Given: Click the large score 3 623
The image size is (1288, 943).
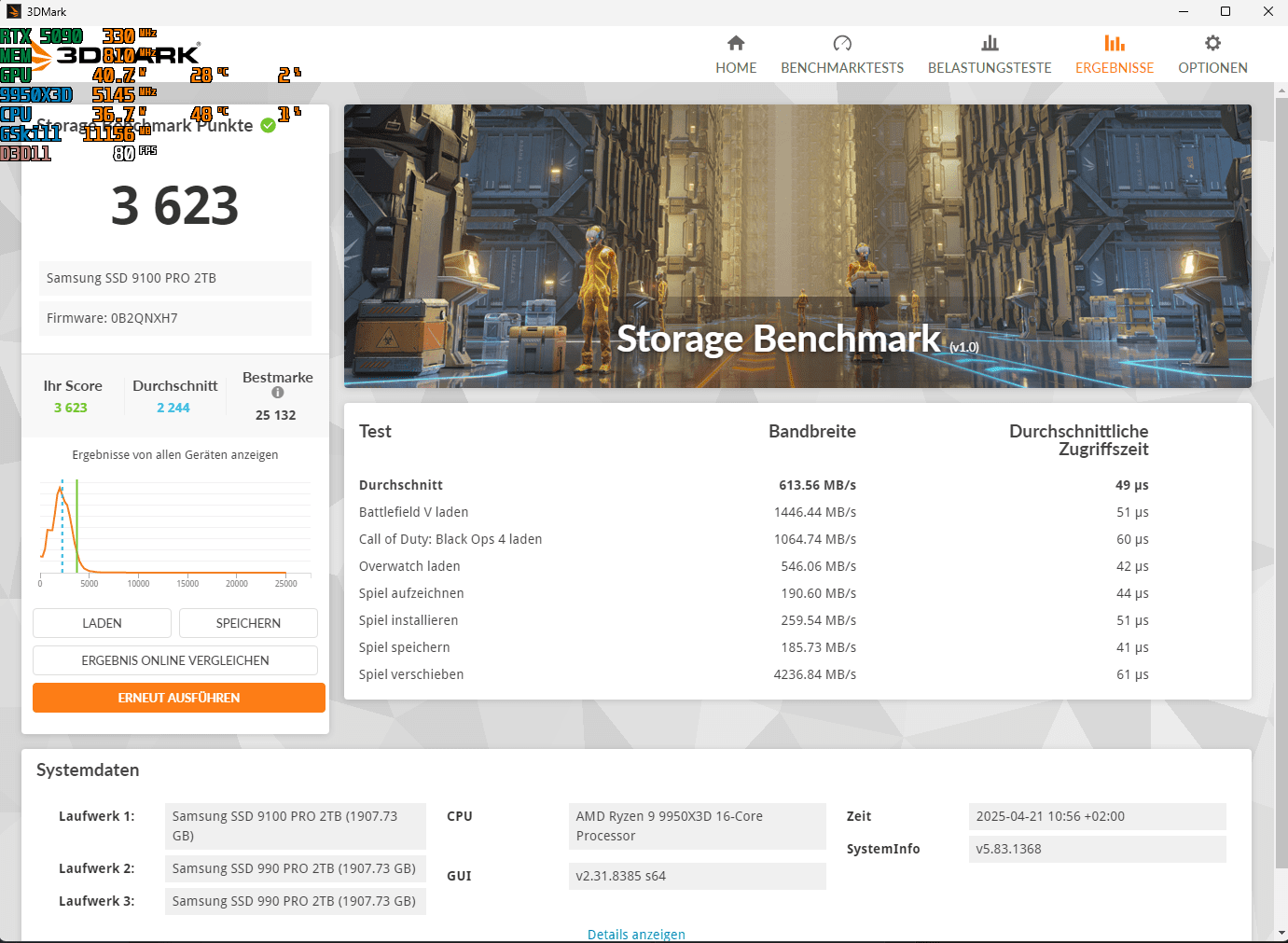Looking at the screenshot, I should [x=175, y=205].
